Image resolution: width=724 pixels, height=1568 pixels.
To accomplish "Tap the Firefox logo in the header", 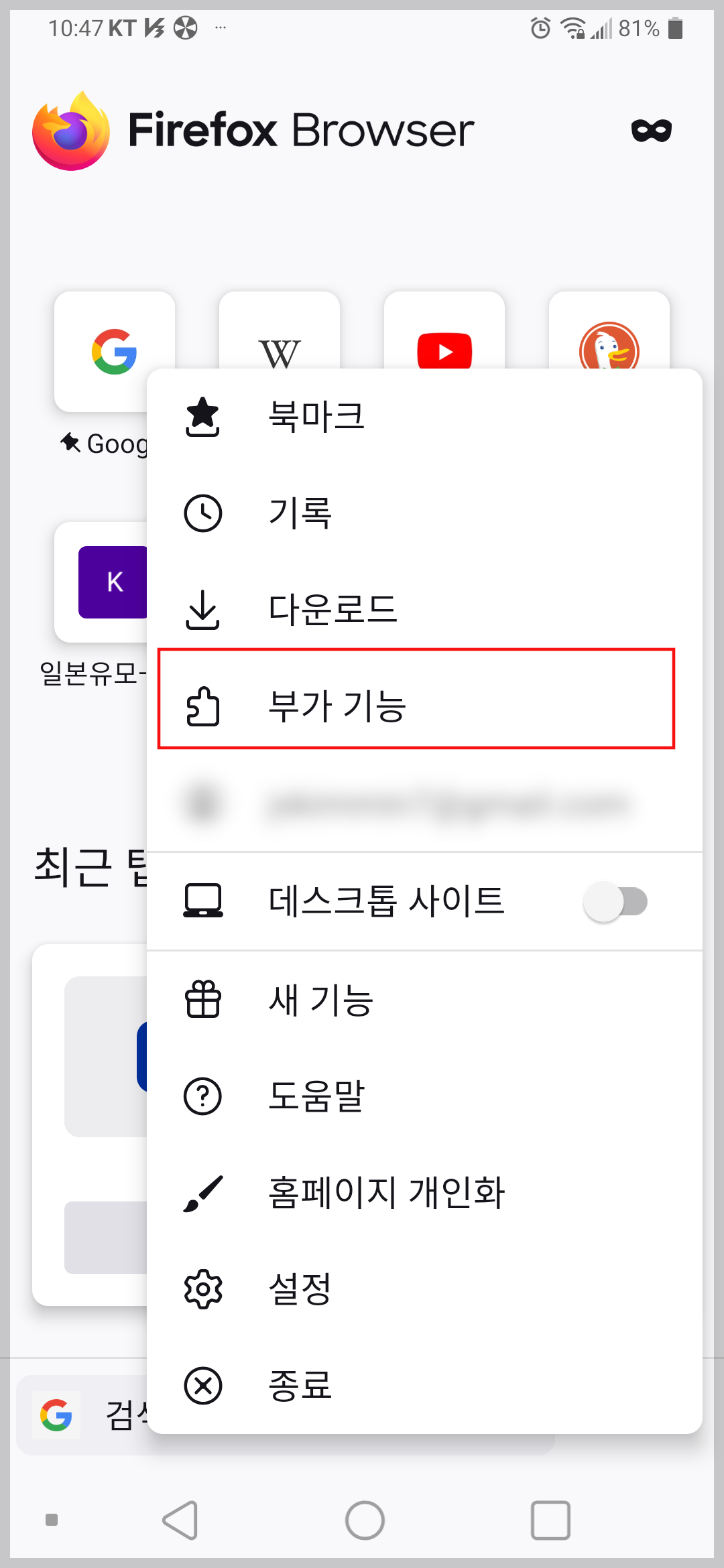I will pyautogui.click(x=70, y=129).
